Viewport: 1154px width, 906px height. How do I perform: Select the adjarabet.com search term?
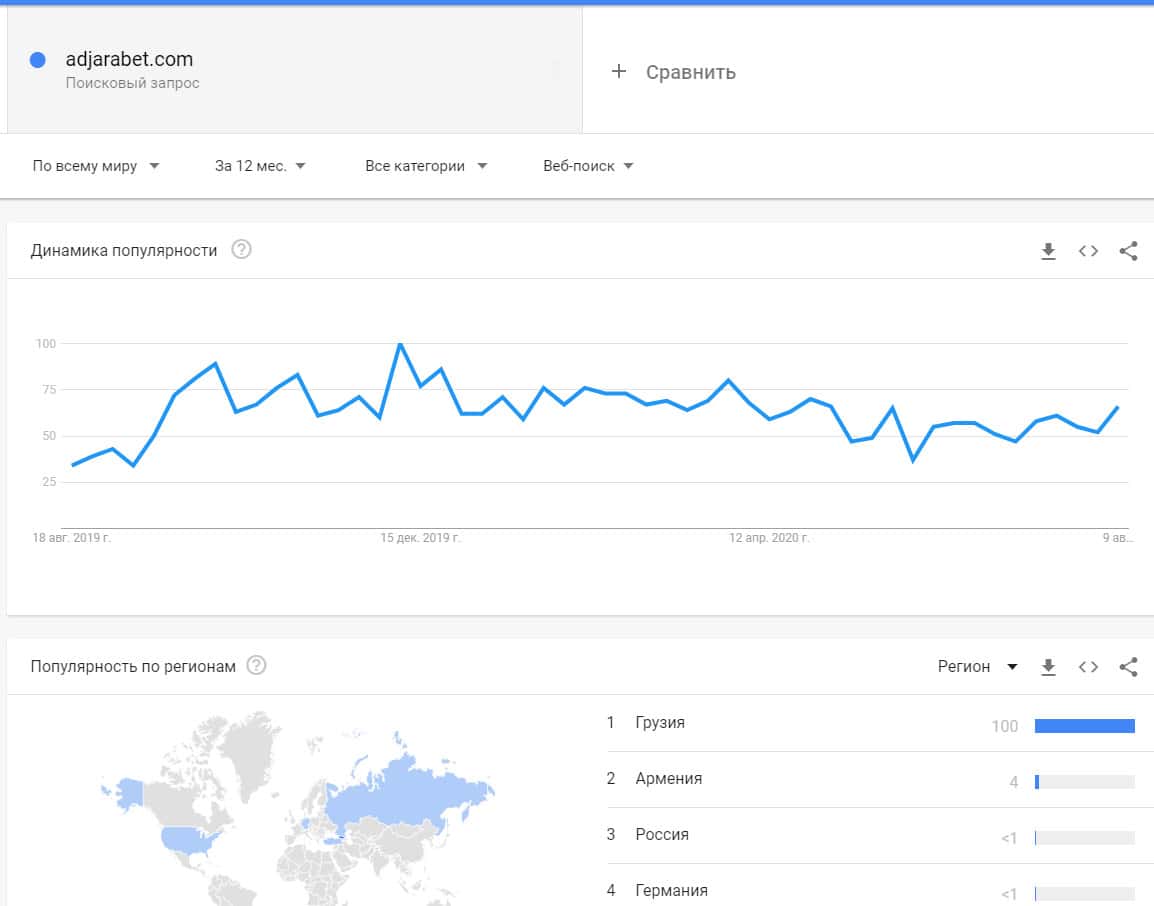(129, 60)
